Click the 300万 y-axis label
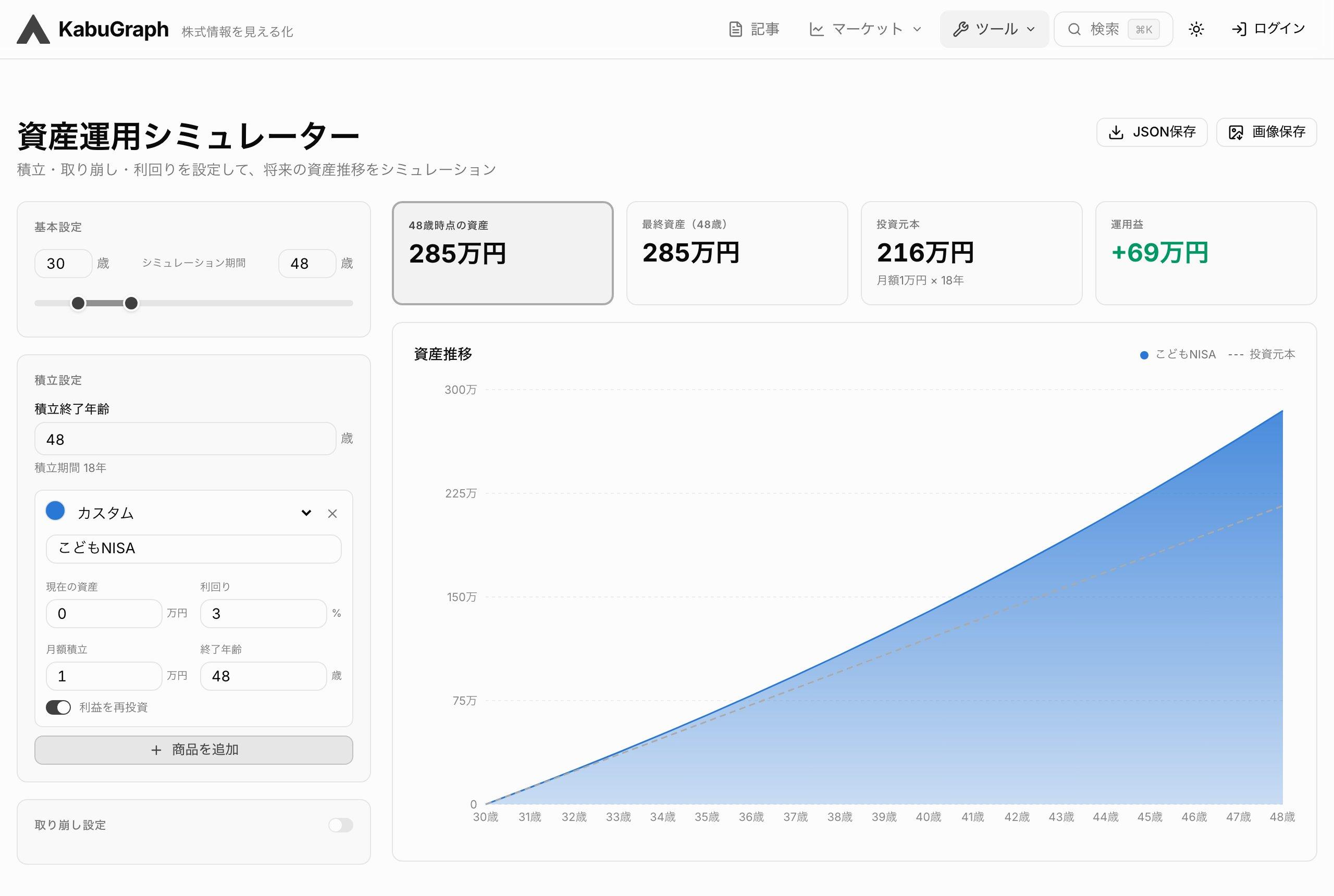 pyautogui.click(x=461, y=390)
